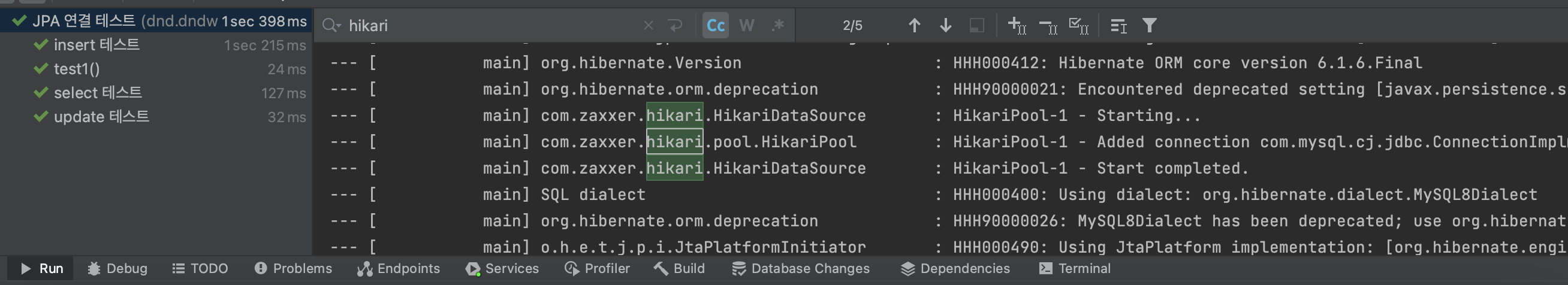This screenshot has height=285, width=1568.
Task: Open the TODO tool window tab
Action: (x=200, y=269)
